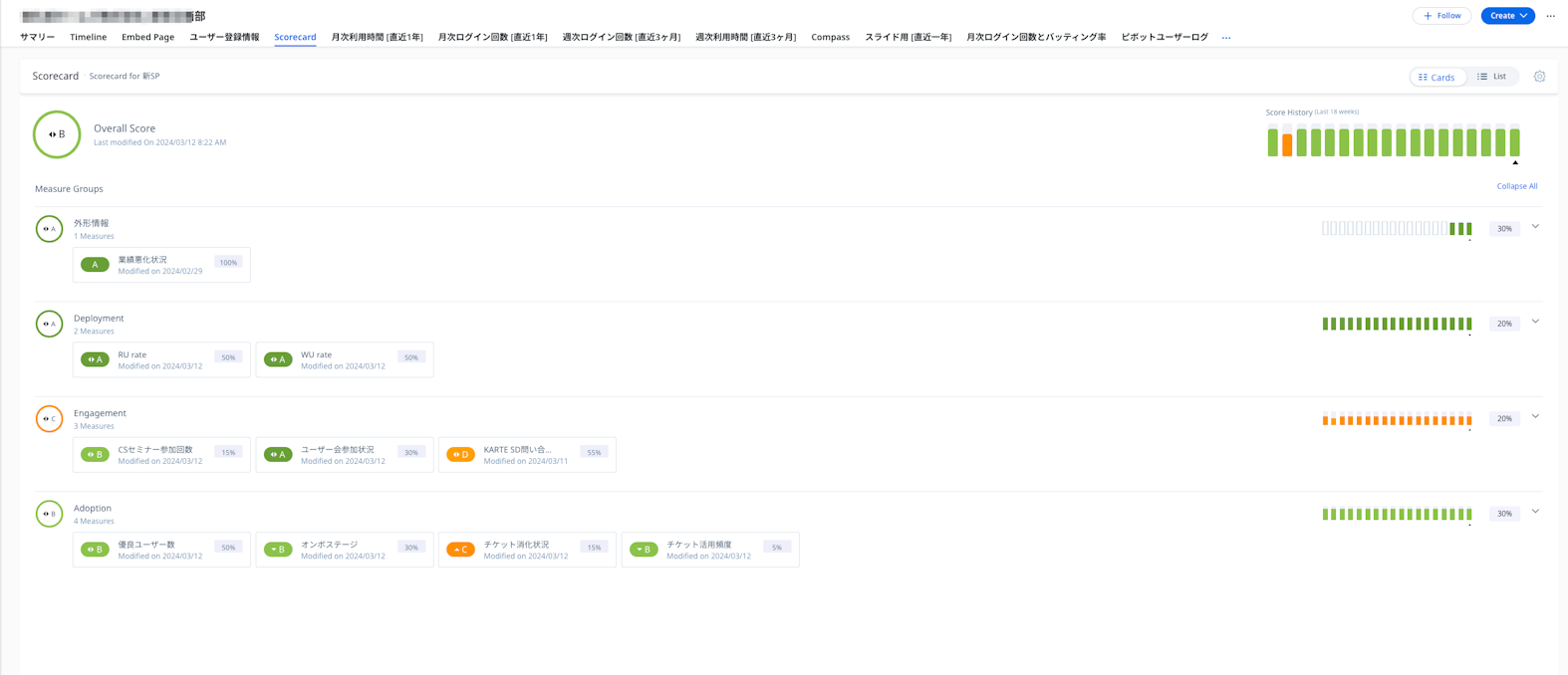This screenshot has width=1568, height=675.
Task: Open the 業績悪化状況 measure card
Action: [161, 265]
